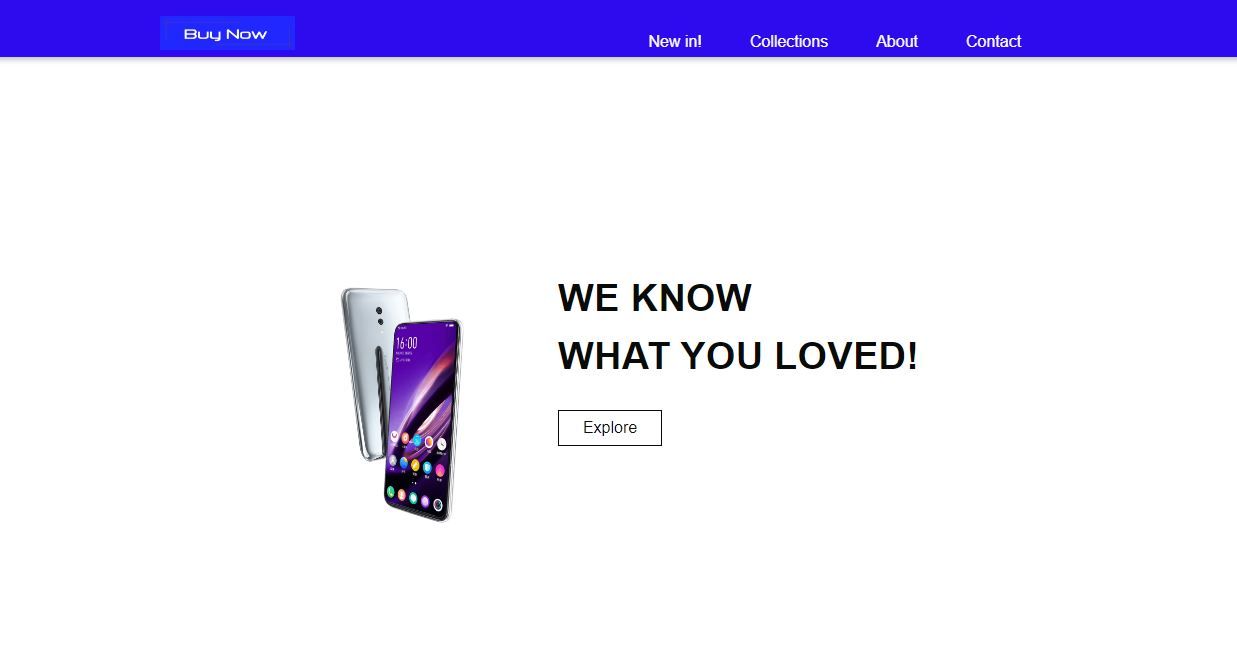Click the Explore button

point(610,428)
